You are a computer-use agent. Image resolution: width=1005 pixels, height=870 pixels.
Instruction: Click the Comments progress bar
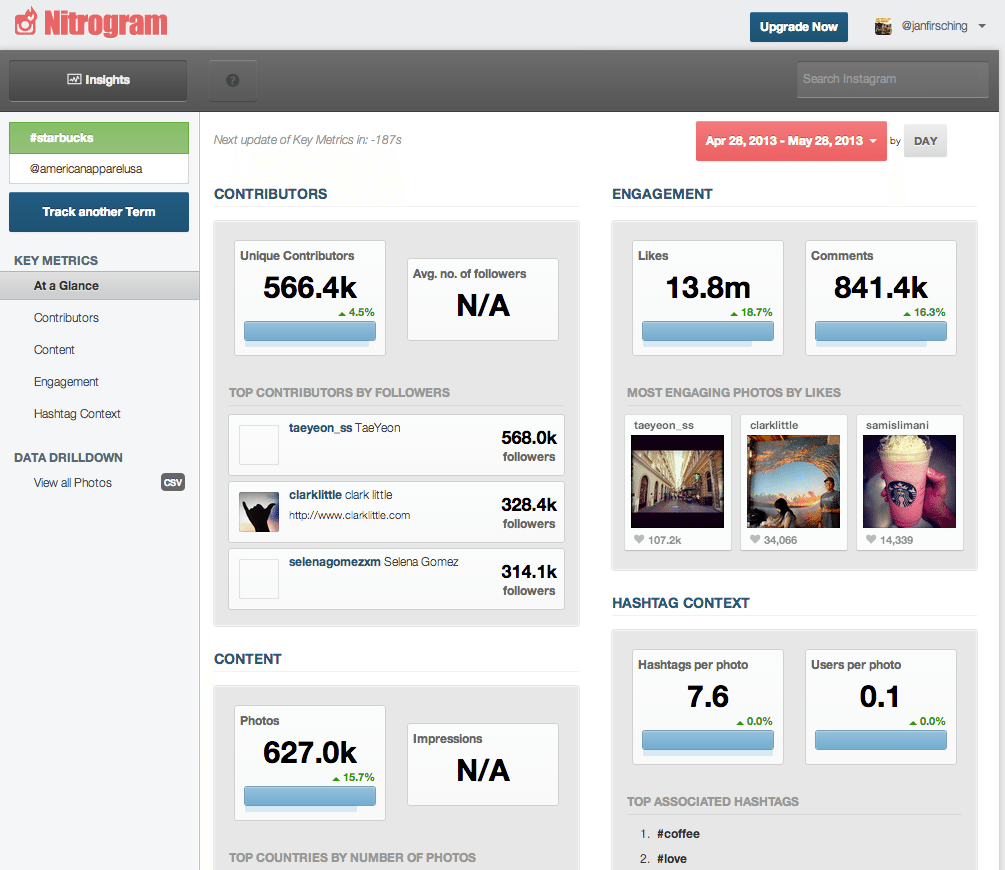pyautogui.click(x=881, y=331)
